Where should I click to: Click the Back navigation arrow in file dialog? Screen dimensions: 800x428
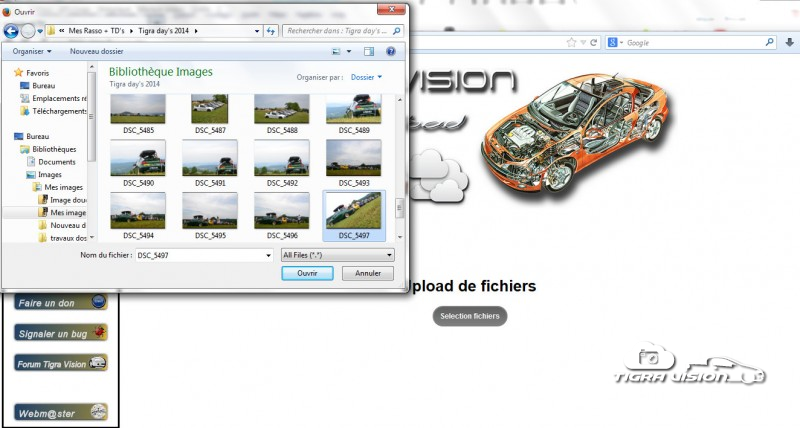[13, 31]
